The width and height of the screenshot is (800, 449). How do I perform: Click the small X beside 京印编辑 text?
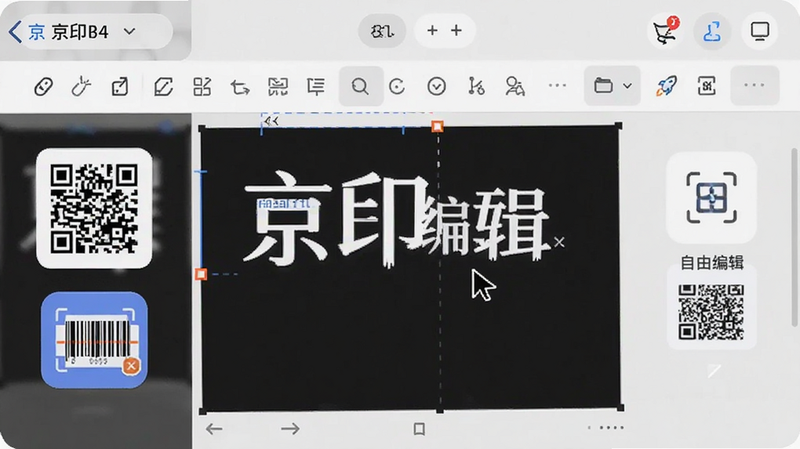559,242
